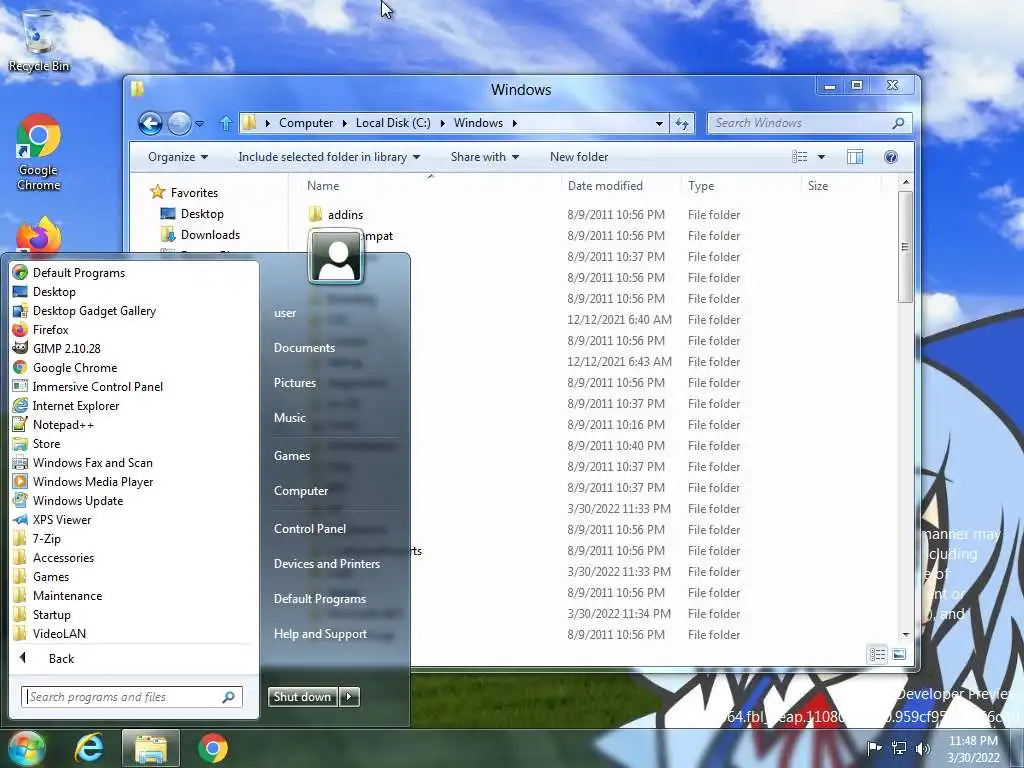Refresh the Windows folder view
This screenshot has height=768, width=1024.
682,123
